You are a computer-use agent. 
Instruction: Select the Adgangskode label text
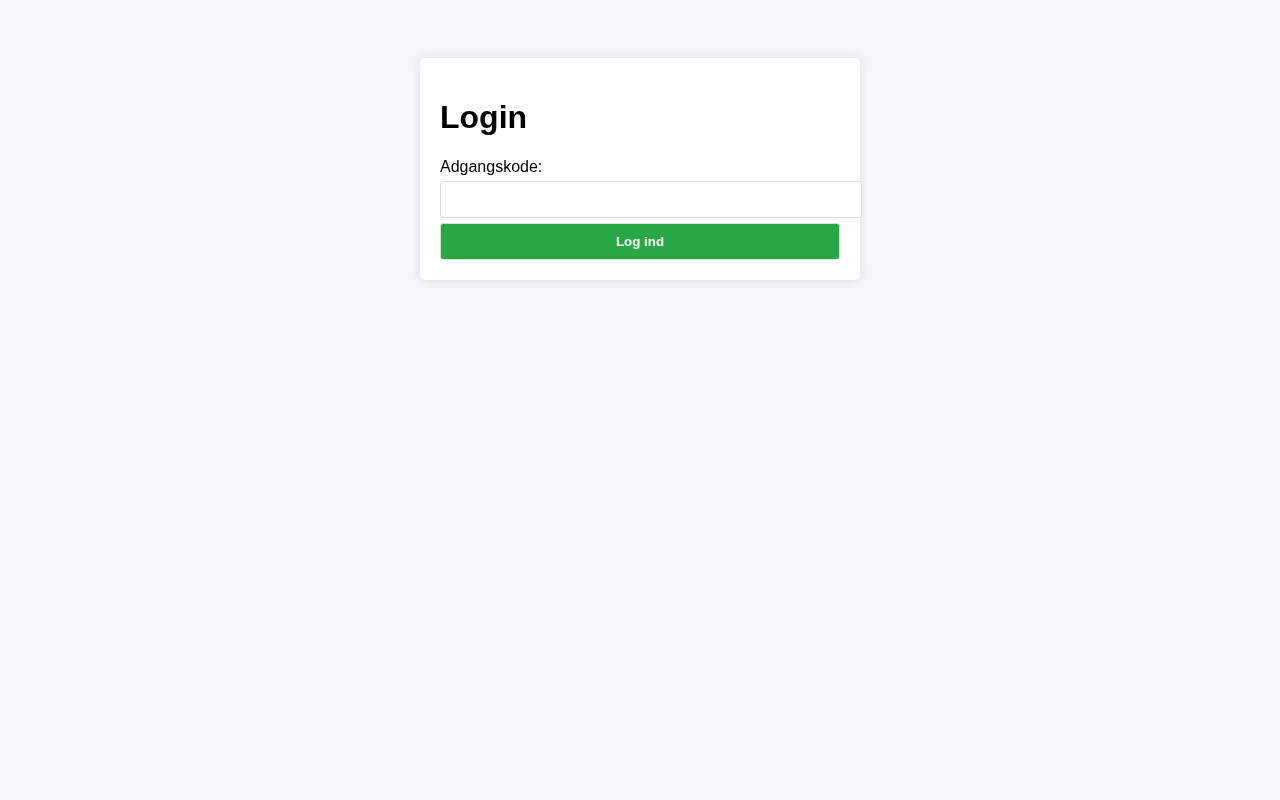click(x=491, y=166)
